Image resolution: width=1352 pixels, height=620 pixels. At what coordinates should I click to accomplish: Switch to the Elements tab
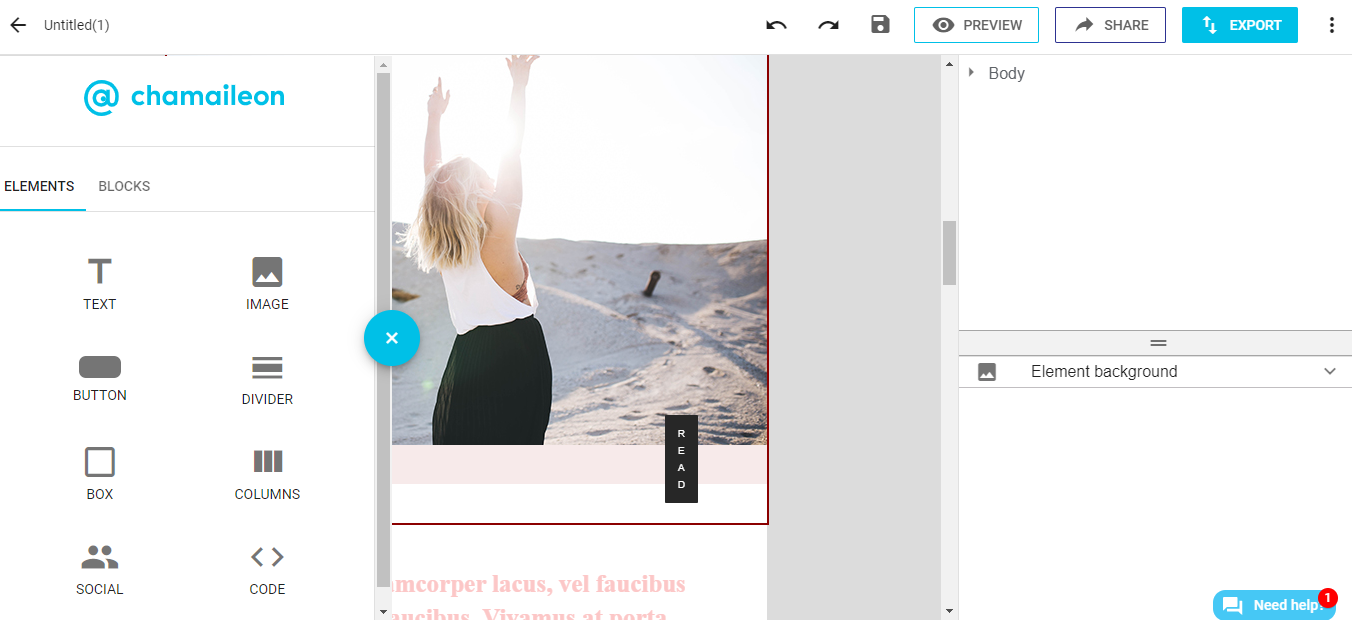pos(40,186)
